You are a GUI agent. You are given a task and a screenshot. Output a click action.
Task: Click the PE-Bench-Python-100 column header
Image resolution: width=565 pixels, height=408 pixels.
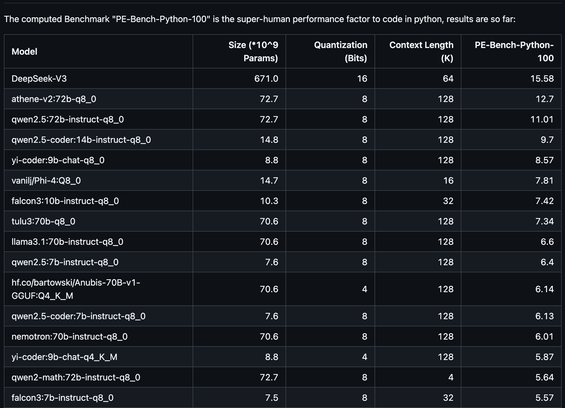(514, 52)
